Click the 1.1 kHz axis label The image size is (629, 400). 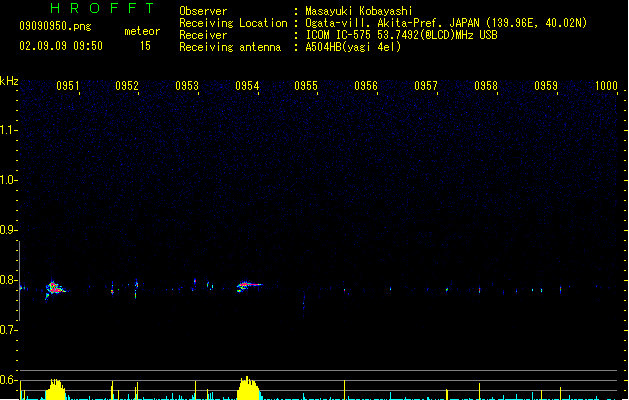pos(8,130)
